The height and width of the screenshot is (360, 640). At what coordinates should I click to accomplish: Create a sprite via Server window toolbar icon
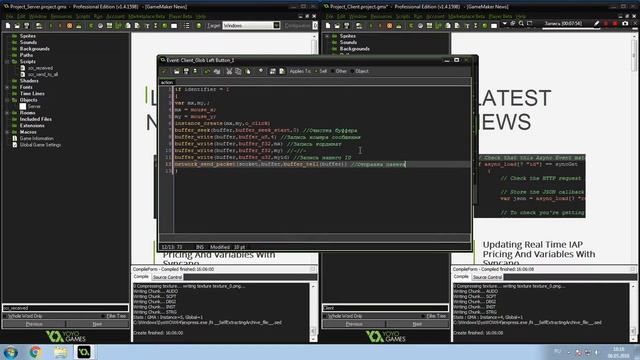(x=91, y=26)
